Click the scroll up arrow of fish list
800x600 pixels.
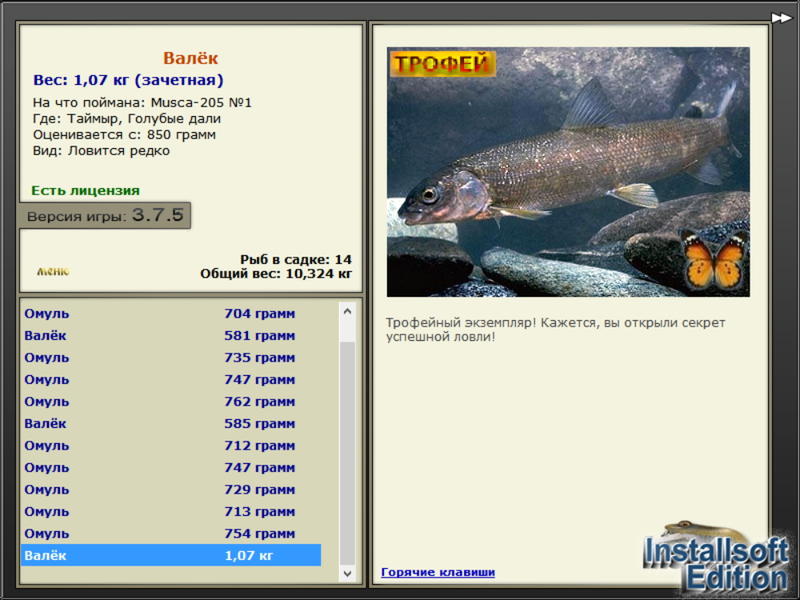(347, 311)
